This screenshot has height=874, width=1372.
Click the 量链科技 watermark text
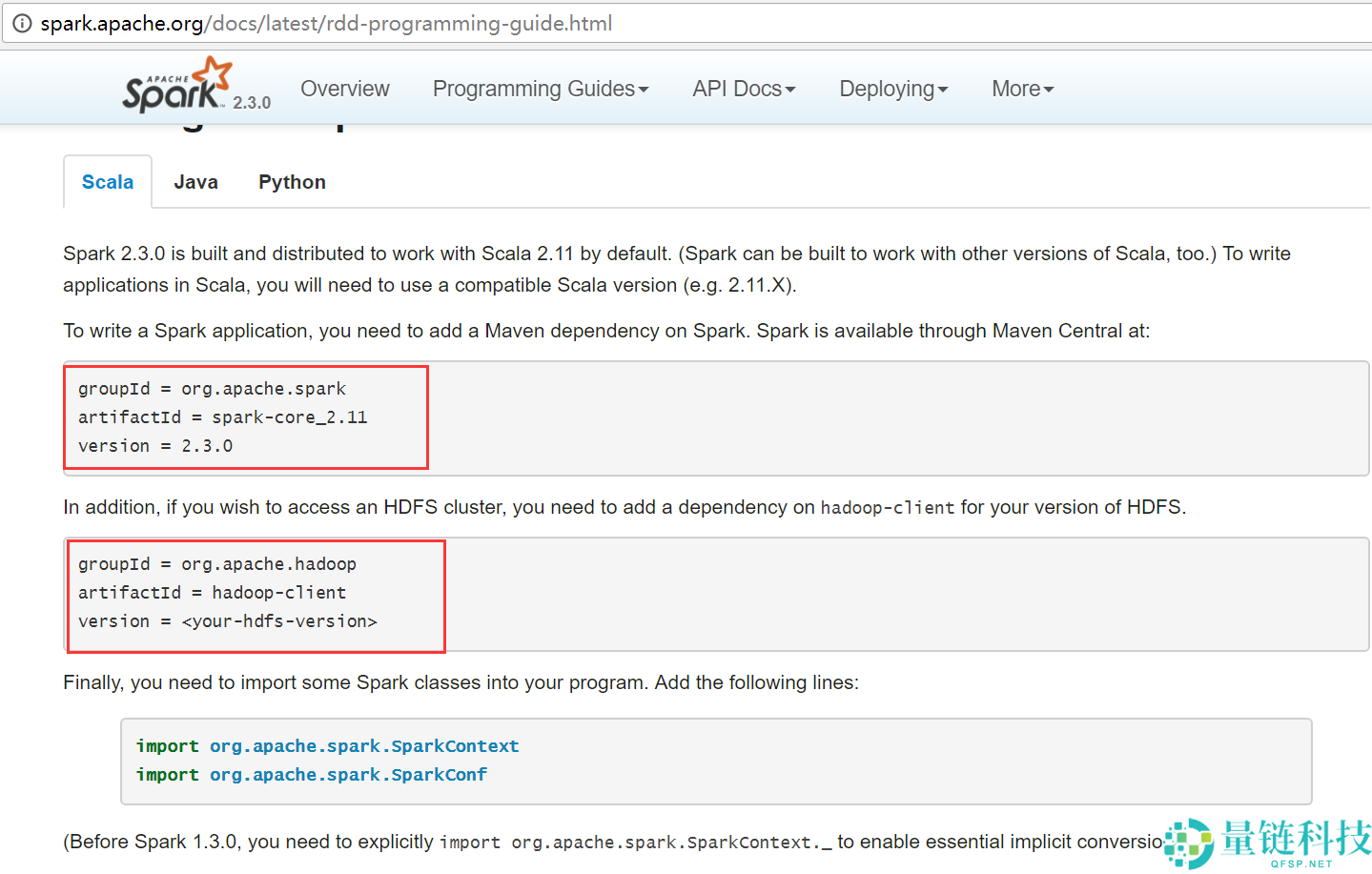[x=1295, y=839]
